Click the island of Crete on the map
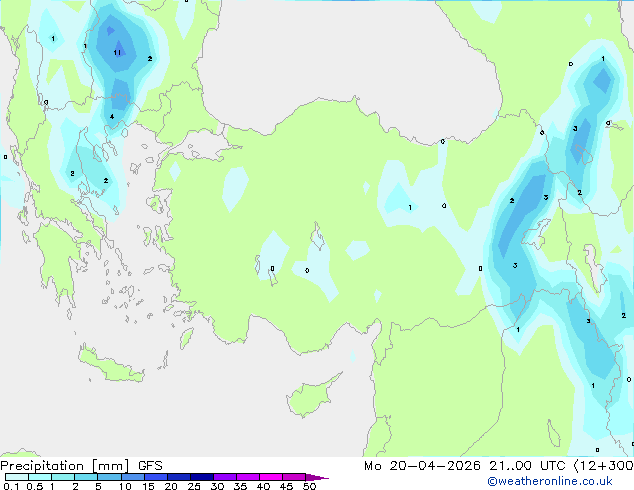The image size is (634, 490). [111, 366]
